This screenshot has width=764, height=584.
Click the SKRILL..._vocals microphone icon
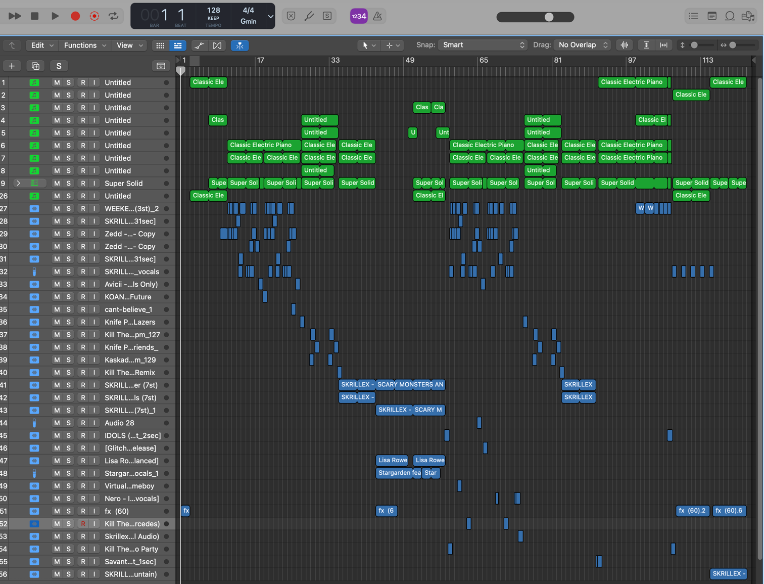pyautogui.click(x=34, y=272)
